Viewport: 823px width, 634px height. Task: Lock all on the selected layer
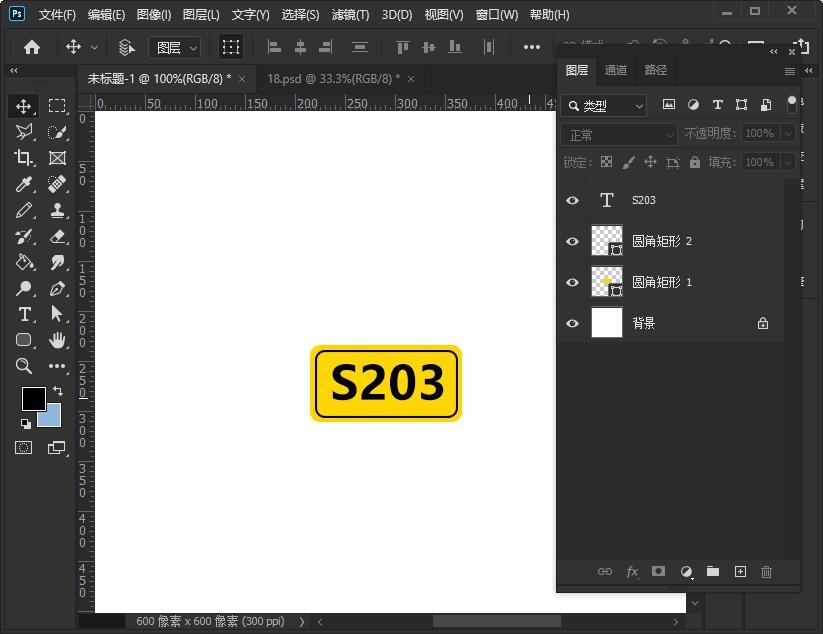tap(694, 161)
